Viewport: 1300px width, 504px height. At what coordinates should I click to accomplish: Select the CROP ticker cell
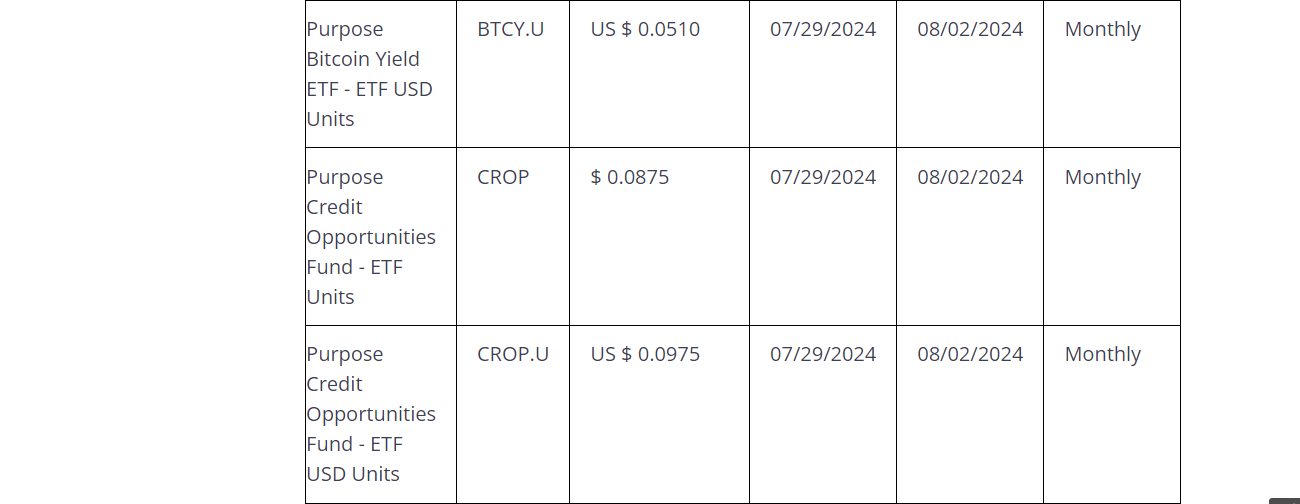pos(503,177)
